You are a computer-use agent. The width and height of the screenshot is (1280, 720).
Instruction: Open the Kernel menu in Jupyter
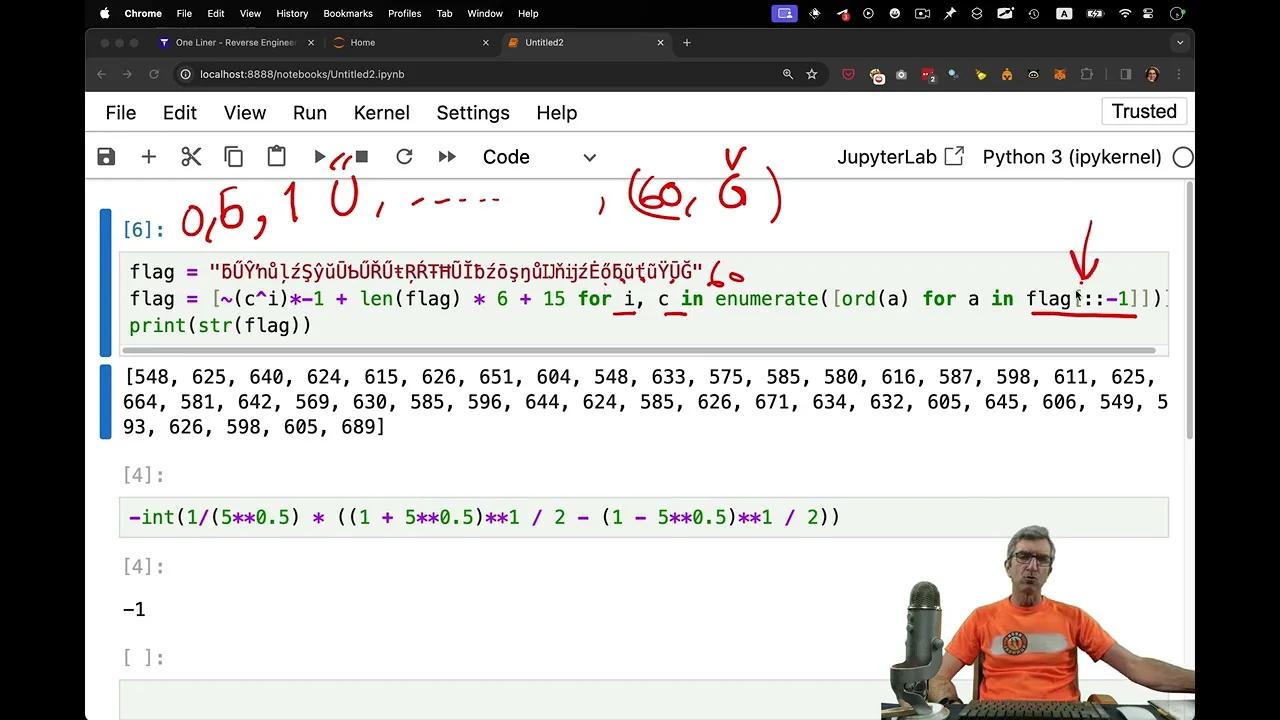point(381,113)
